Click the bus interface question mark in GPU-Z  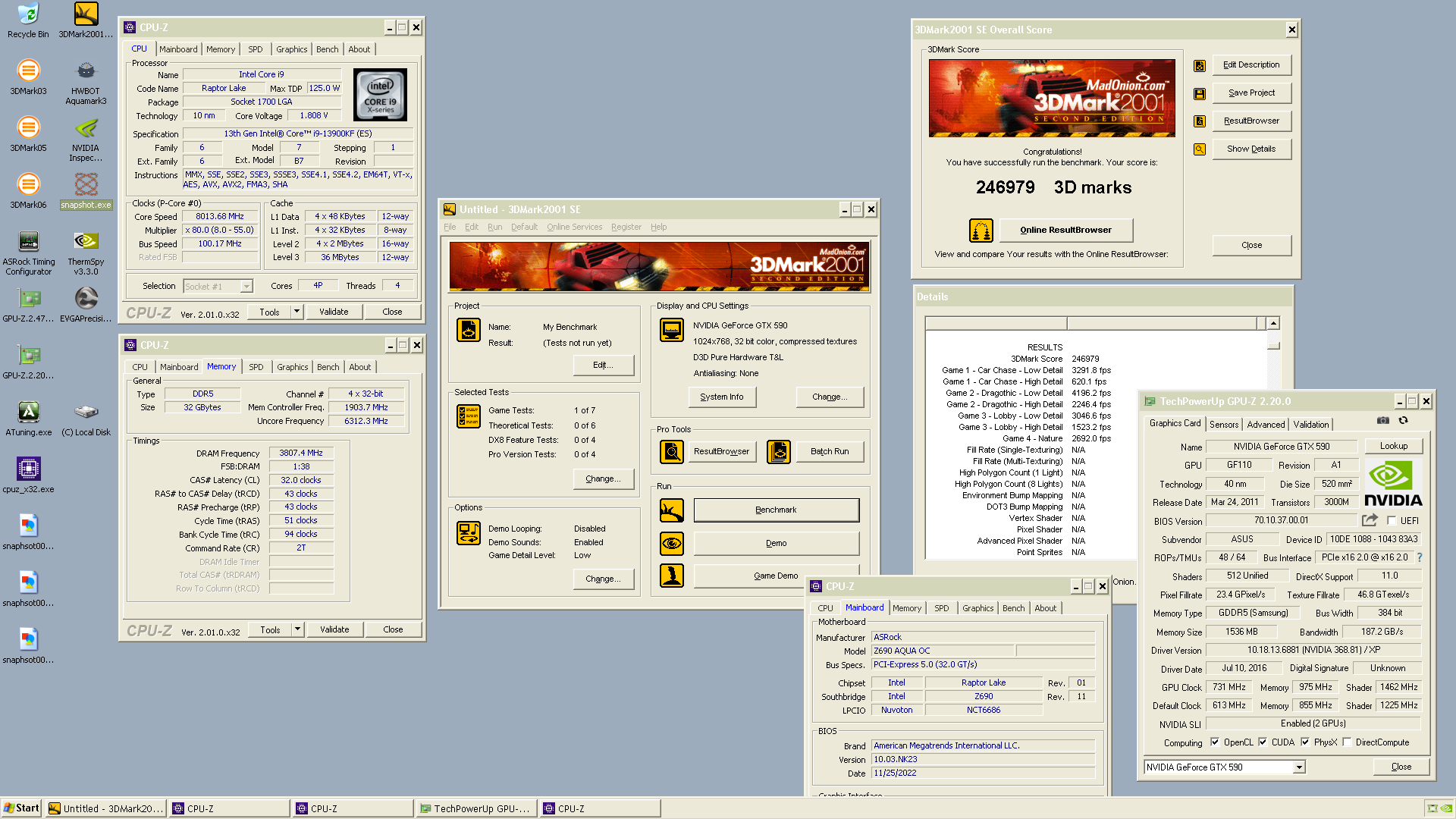click(x=1419, y=557)
